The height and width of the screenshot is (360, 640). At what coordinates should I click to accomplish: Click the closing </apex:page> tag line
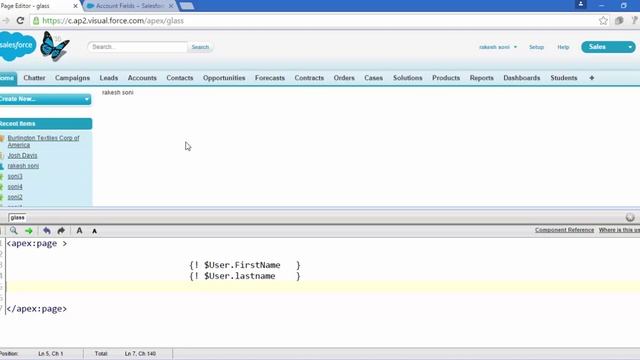pyautogui.click(x=37, y=309)
